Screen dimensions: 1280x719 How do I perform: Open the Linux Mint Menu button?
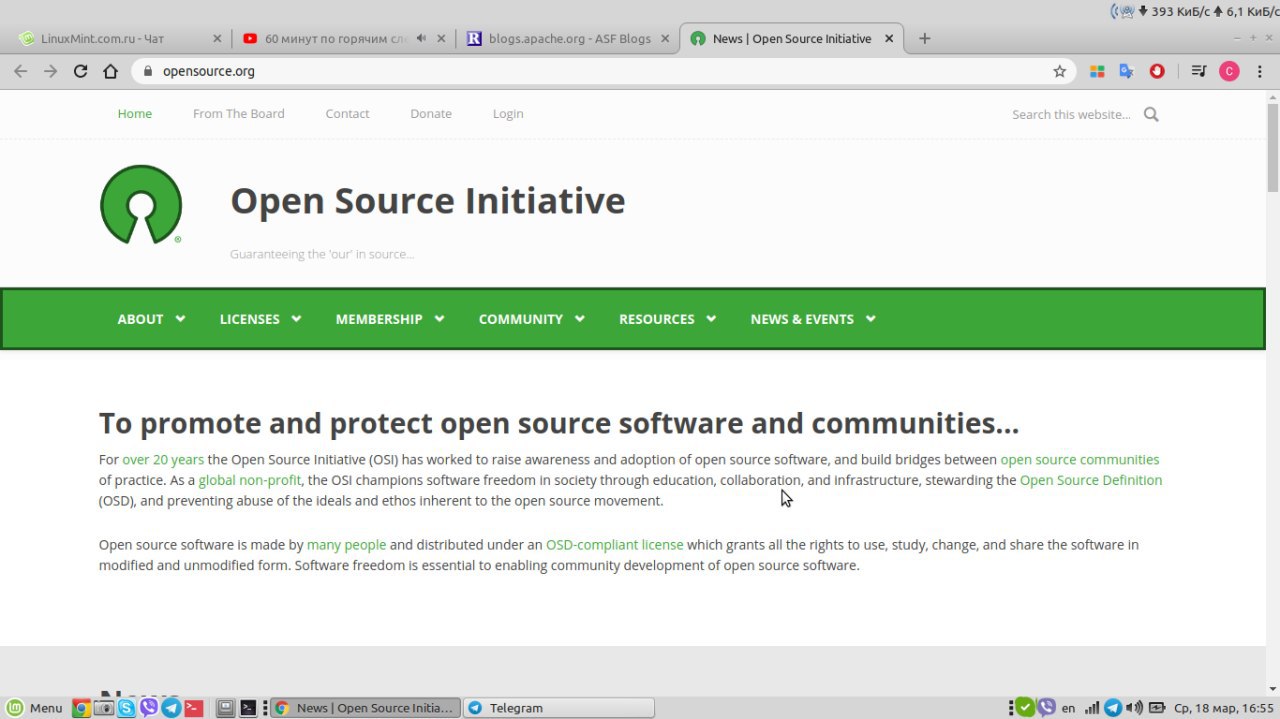tap(35, 708)
